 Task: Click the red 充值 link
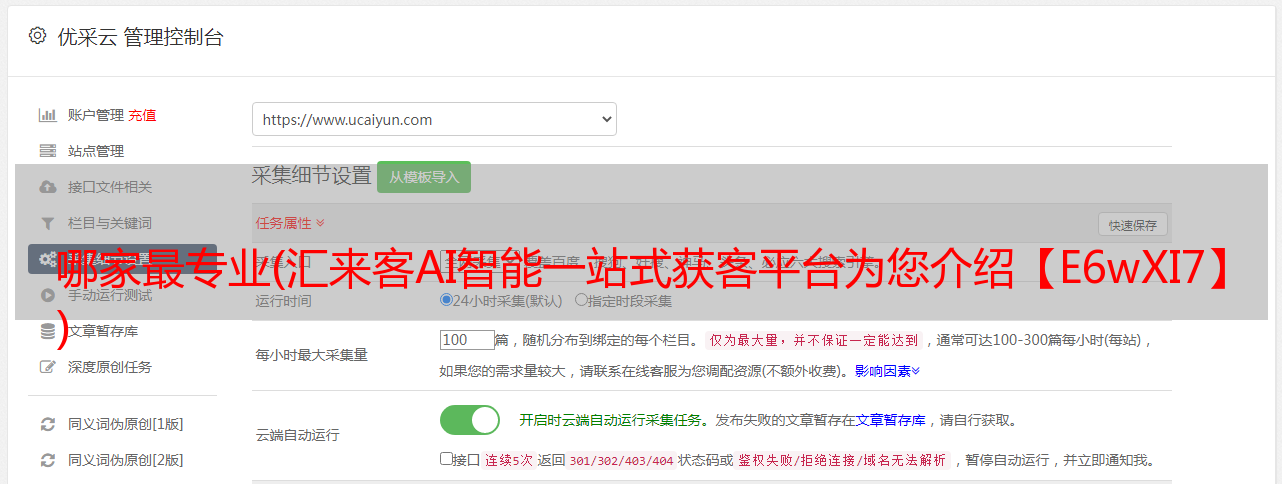point(142,115)
